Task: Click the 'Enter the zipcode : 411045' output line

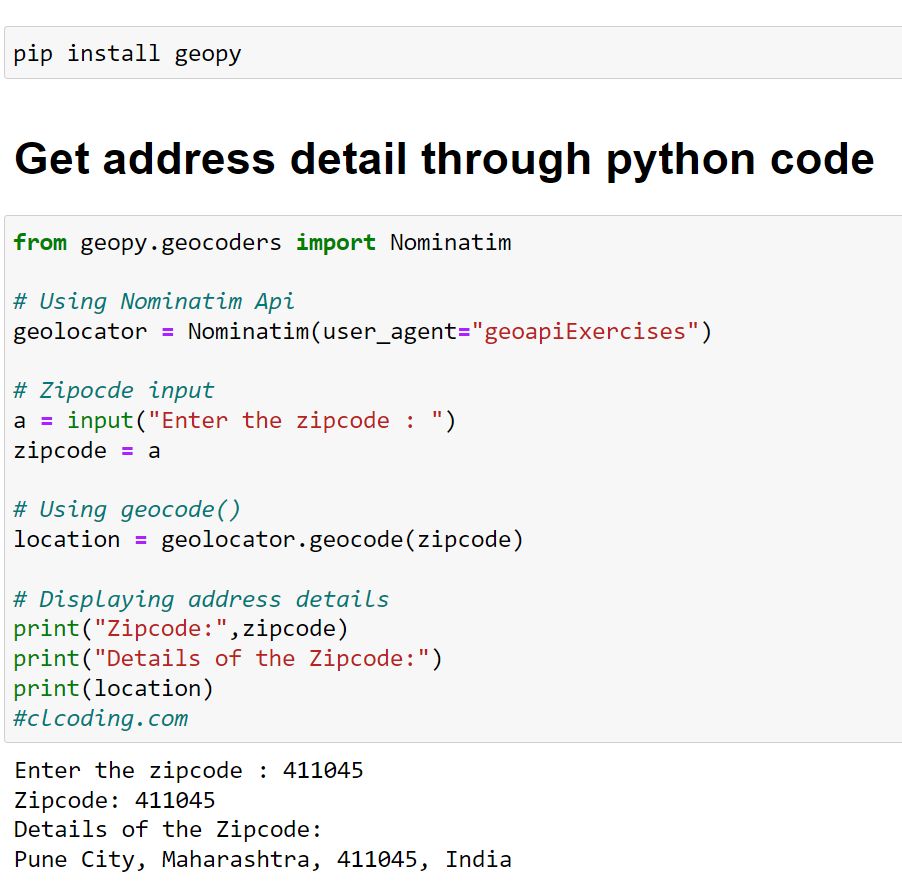Action: click(189, 770)
